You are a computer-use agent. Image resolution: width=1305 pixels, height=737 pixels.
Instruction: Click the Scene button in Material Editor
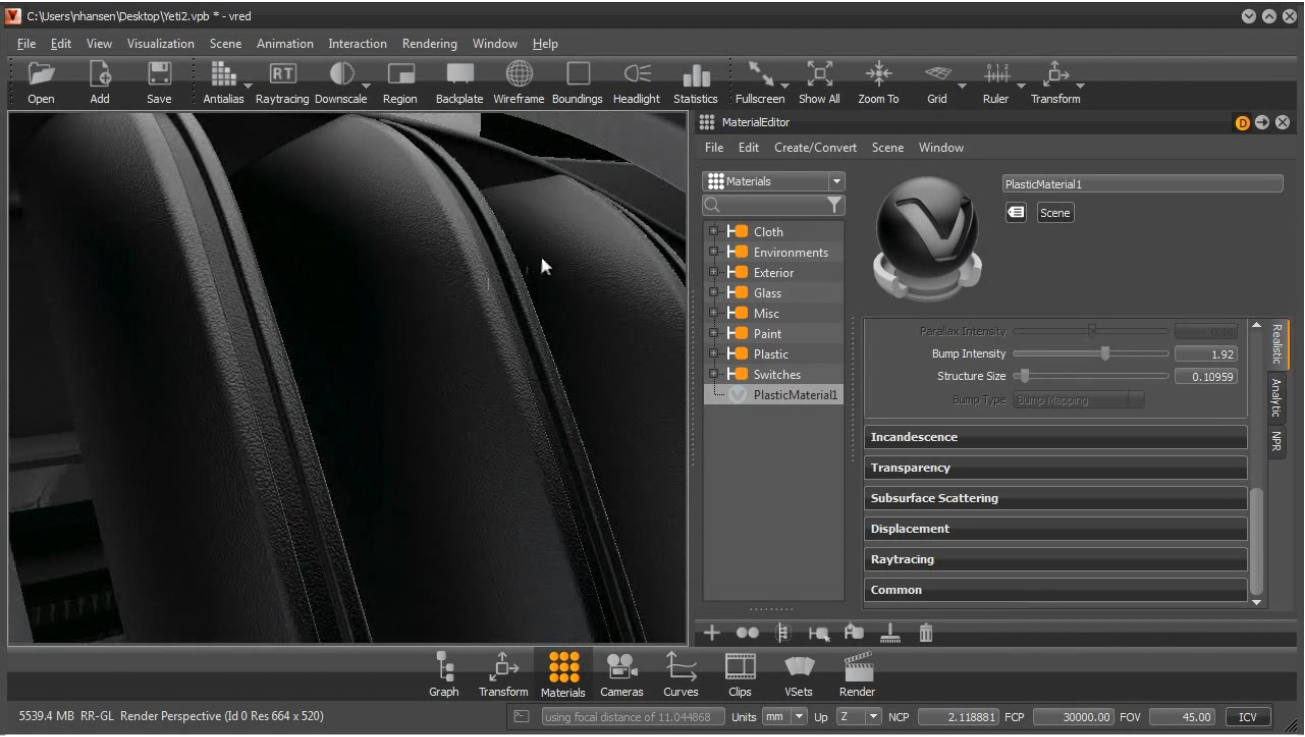[1055, 212]
